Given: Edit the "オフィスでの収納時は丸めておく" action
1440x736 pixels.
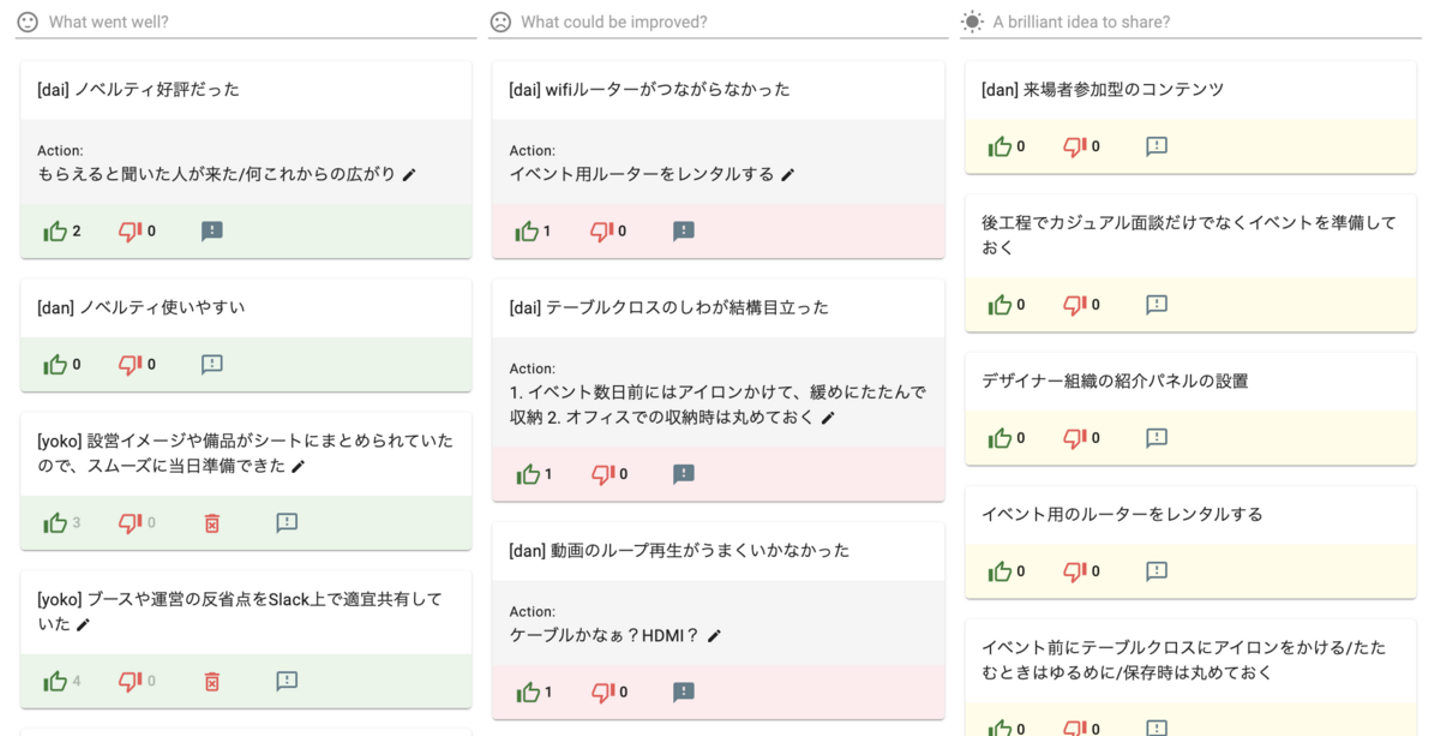Looking at the screenshot, I should [828, 419].
